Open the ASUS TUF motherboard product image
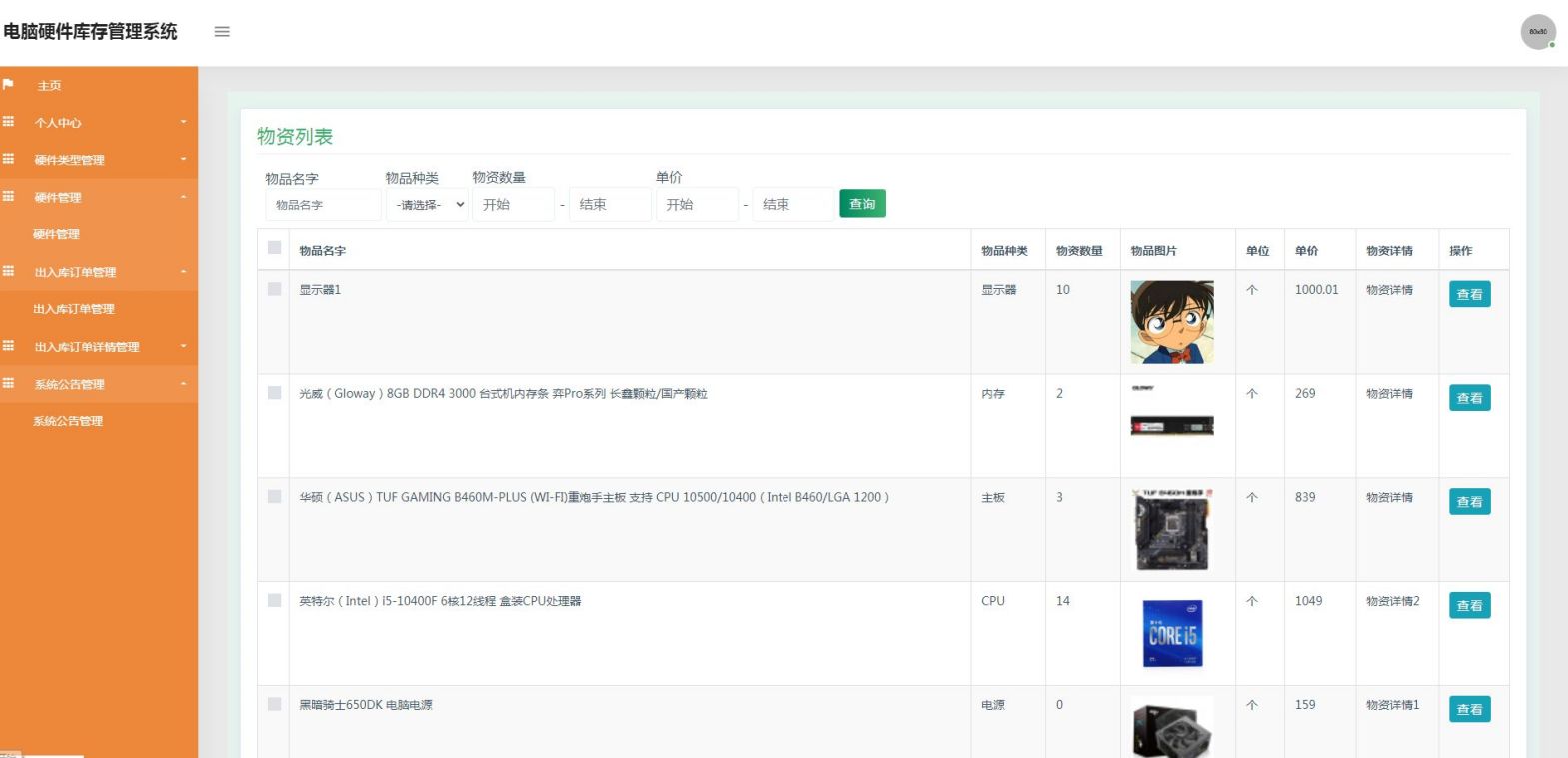The width and height of the screenshot is (1568, 758). point(1172,530)
